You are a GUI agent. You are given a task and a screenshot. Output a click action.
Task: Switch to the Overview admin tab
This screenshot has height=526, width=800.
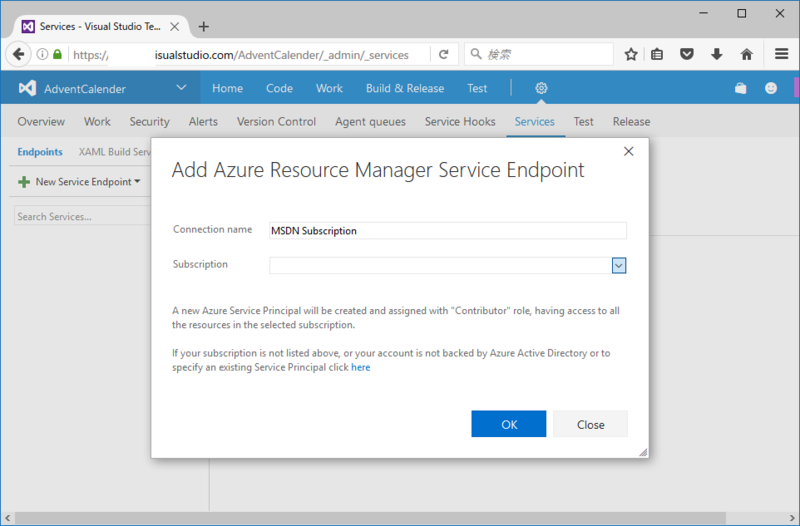point(41,121)
